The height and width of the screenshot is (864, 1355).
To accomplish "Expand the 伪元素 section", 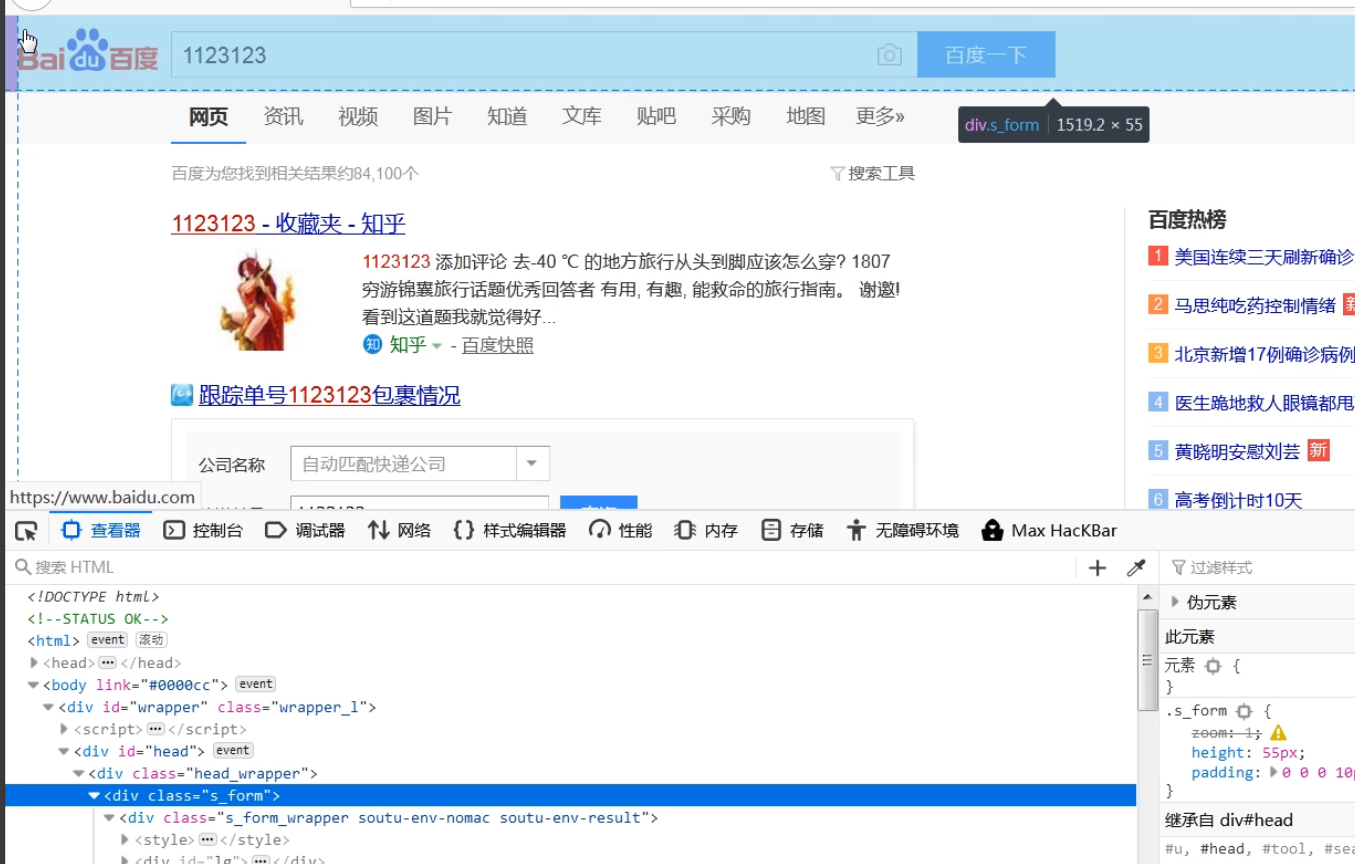I will (x=1175, y=602).
